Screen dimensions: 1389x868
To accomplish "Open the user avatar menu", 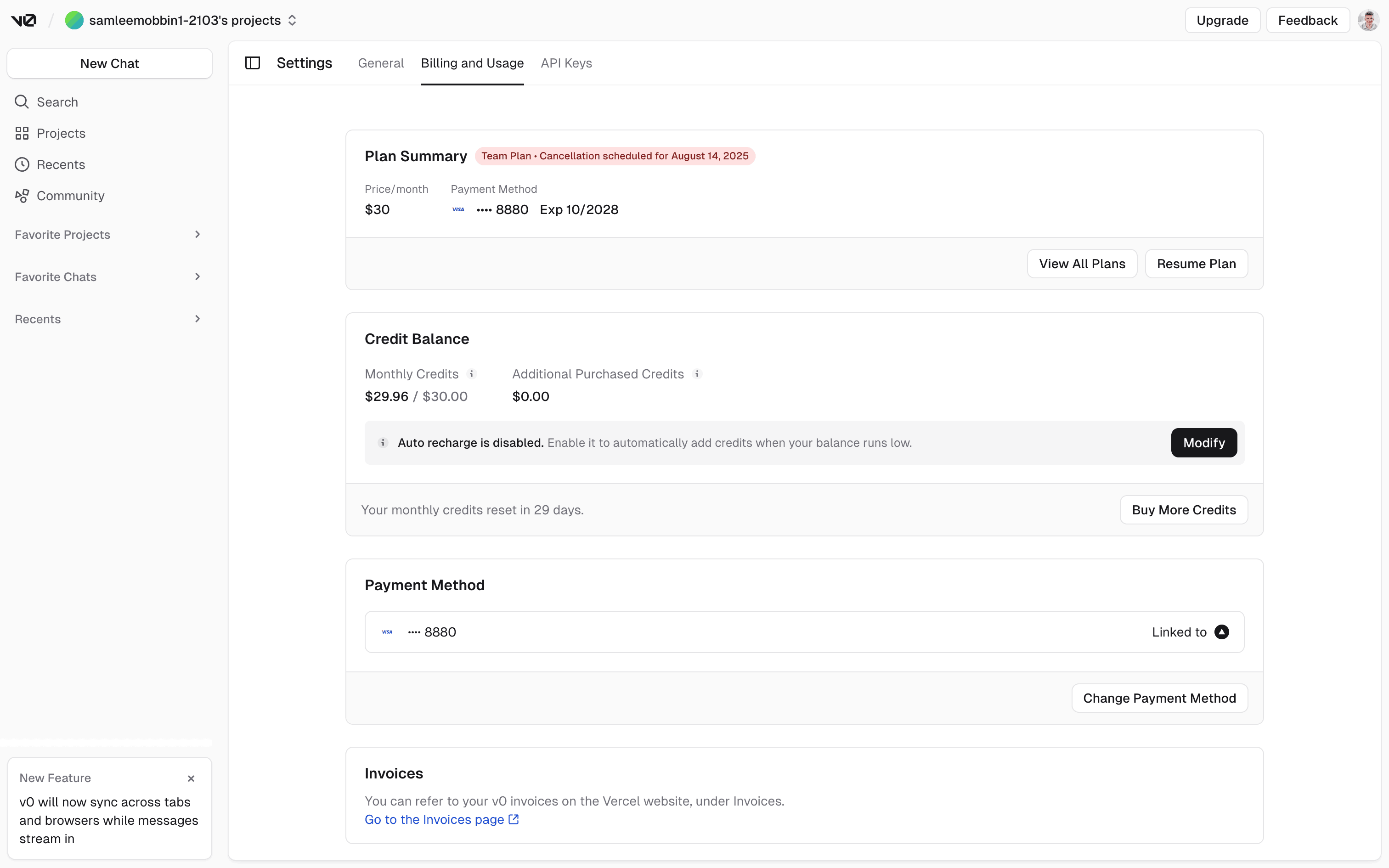I will click(x=1368, y=21).
